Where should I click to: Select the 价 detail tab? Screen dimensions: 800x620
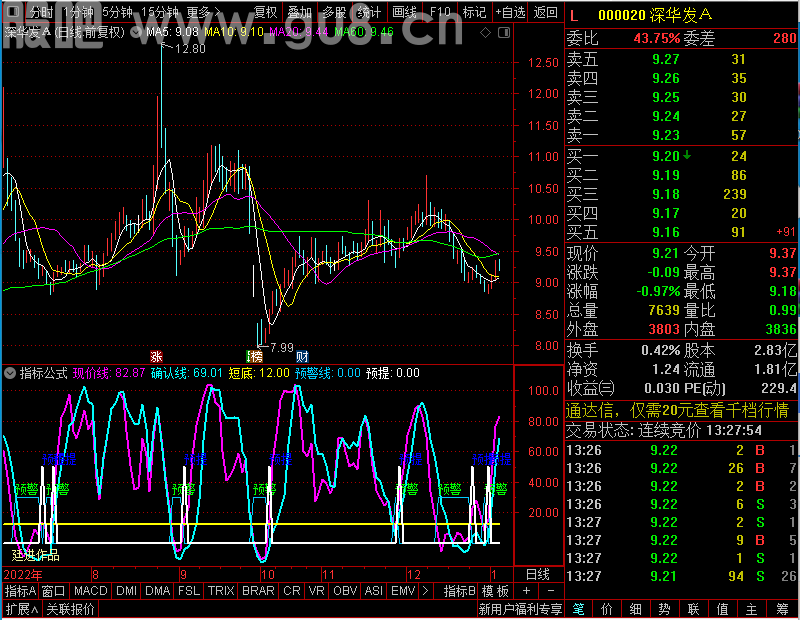coord(607,609)
